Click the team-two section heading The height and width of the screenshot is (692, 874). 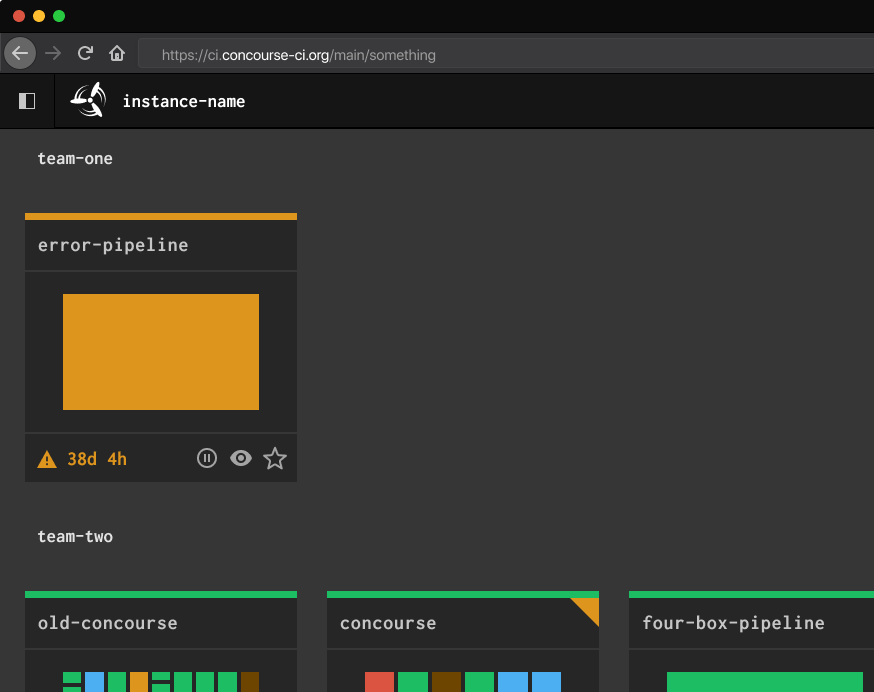(75, 536)
